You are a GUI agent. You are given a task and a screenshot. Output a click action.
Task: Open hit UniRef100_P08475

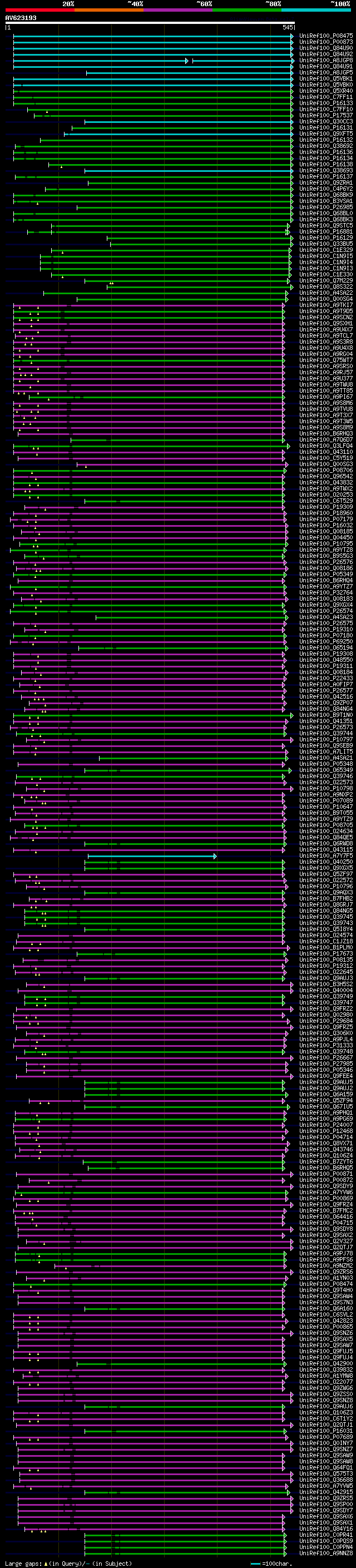coord(325,36)
